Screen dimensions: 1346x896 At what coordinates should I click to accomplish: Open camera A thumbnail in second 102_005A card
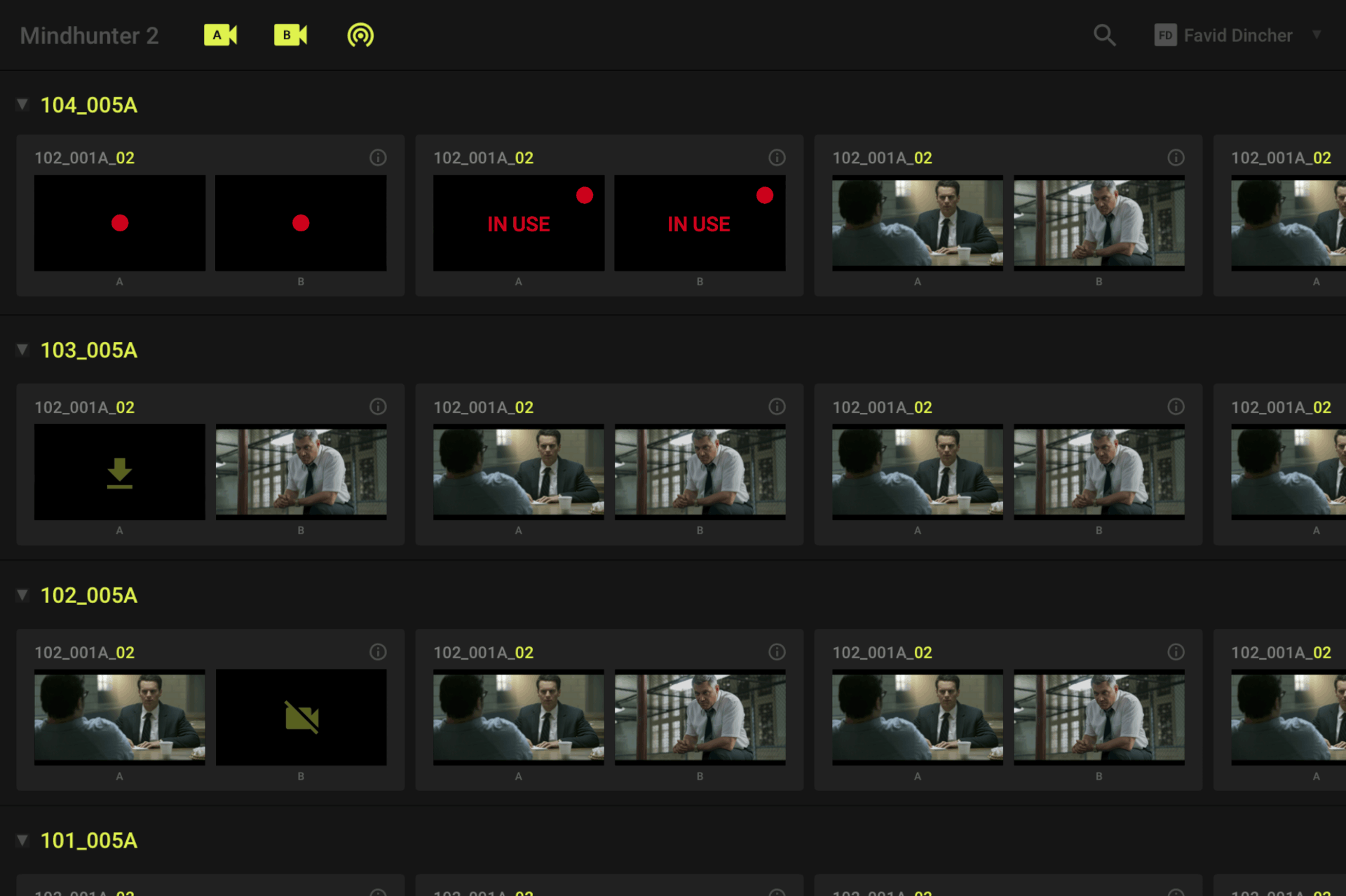(519, 717)
